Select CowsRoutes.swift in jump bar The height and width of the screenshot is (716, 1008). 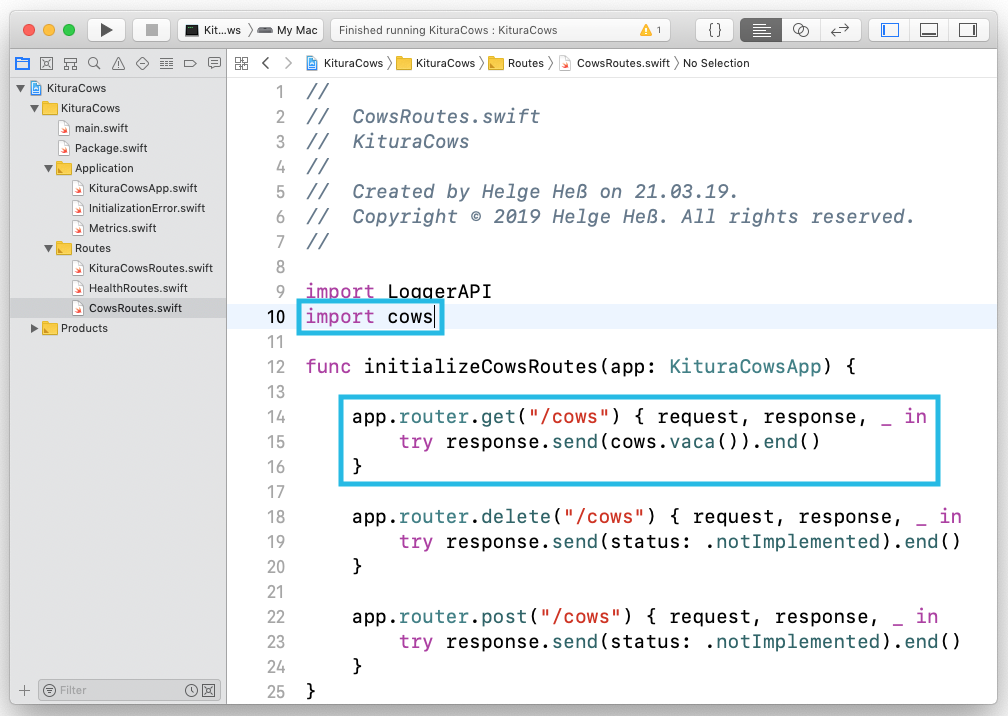pos(615,63)
